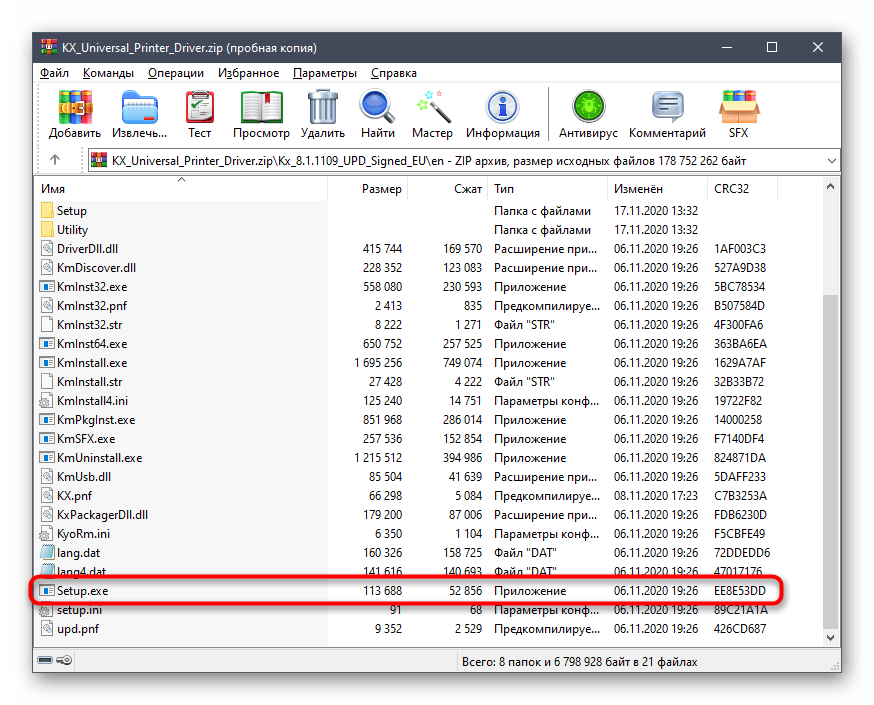Click the disk drive icon in status bar
This screenshot has width=874, height=705.
click(45, 660)
